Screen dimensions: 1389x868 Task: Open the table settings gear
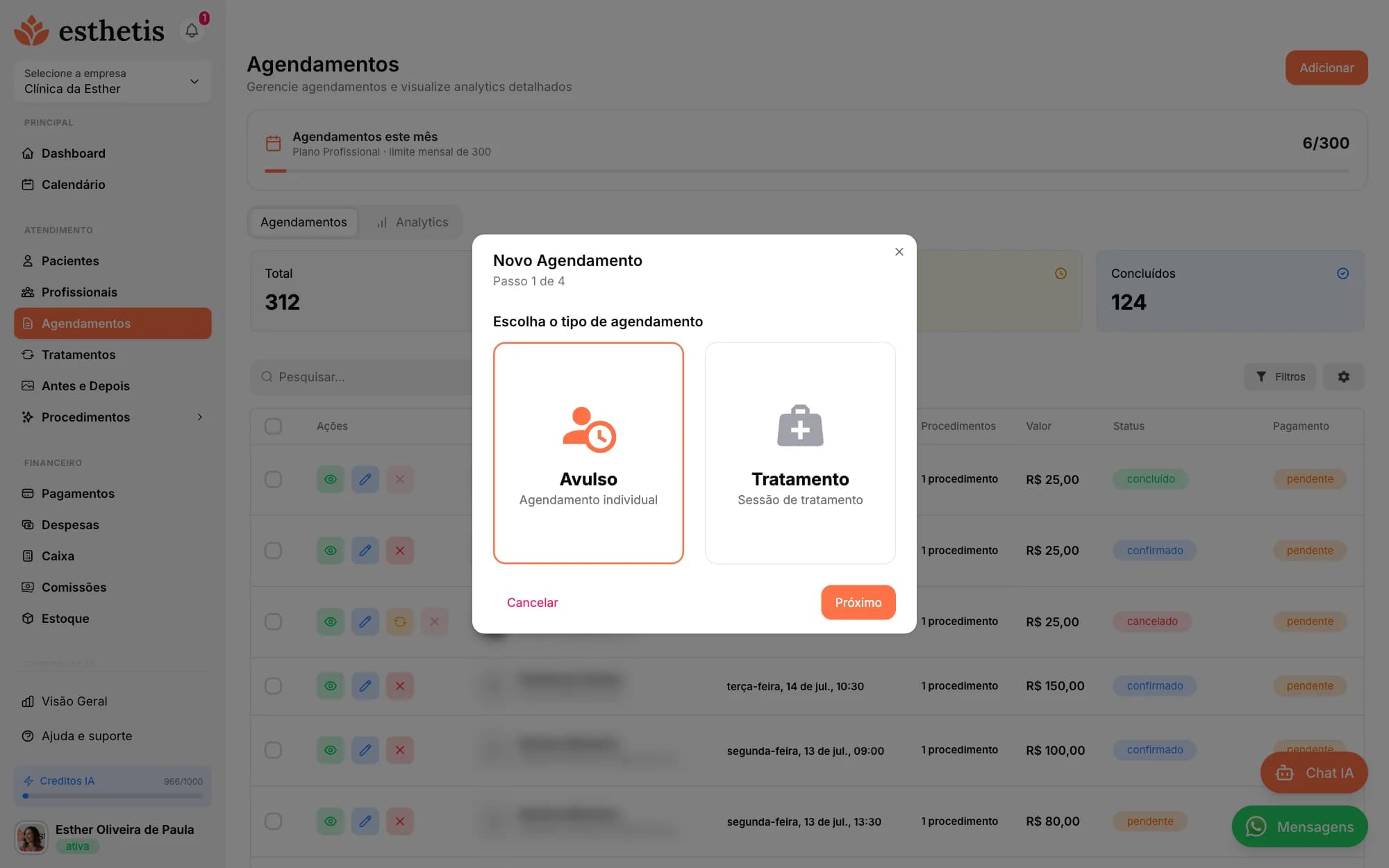(1343, 376)
